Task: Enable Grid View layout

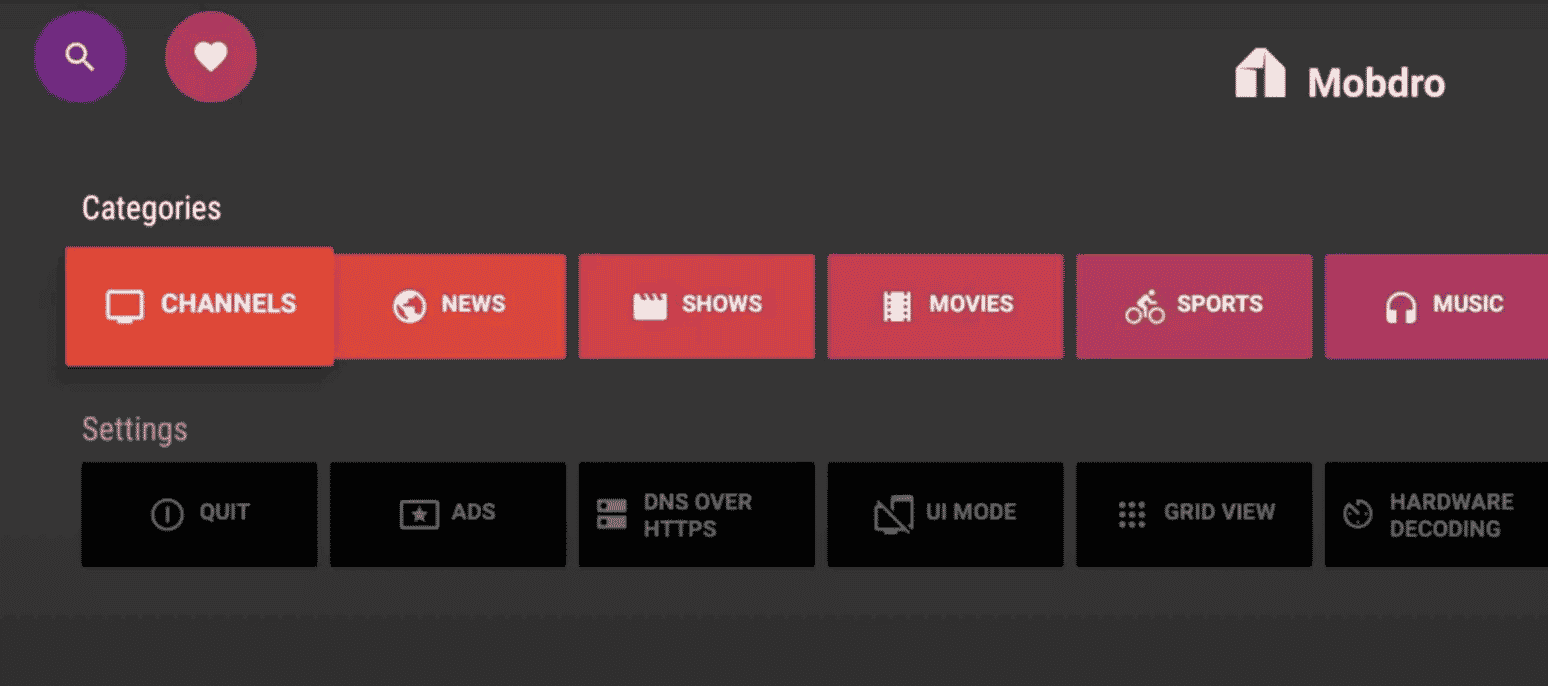Action: [1194, 512]
